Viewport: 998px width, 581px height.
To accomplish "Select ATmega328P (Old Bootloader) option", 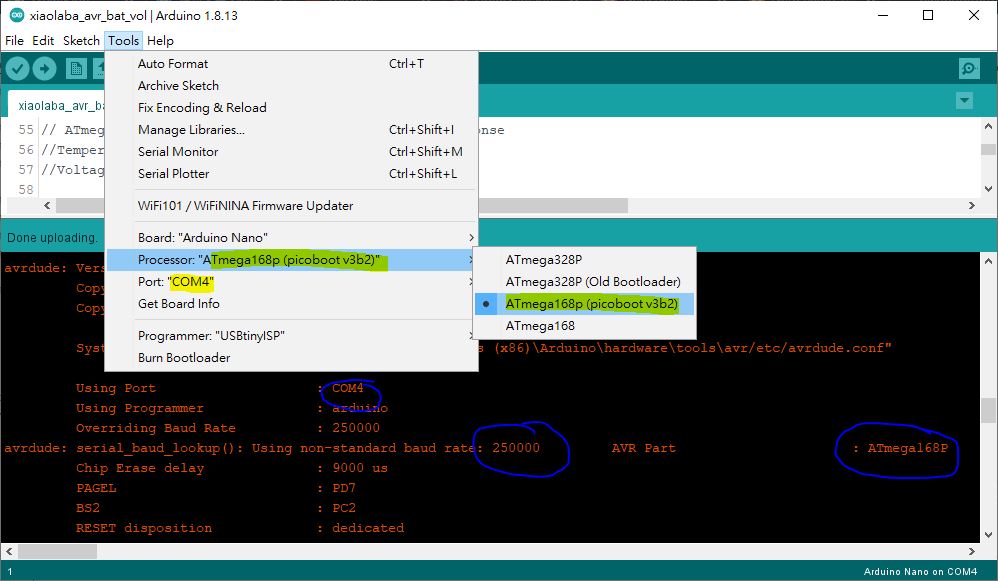I will click(584, 281).
